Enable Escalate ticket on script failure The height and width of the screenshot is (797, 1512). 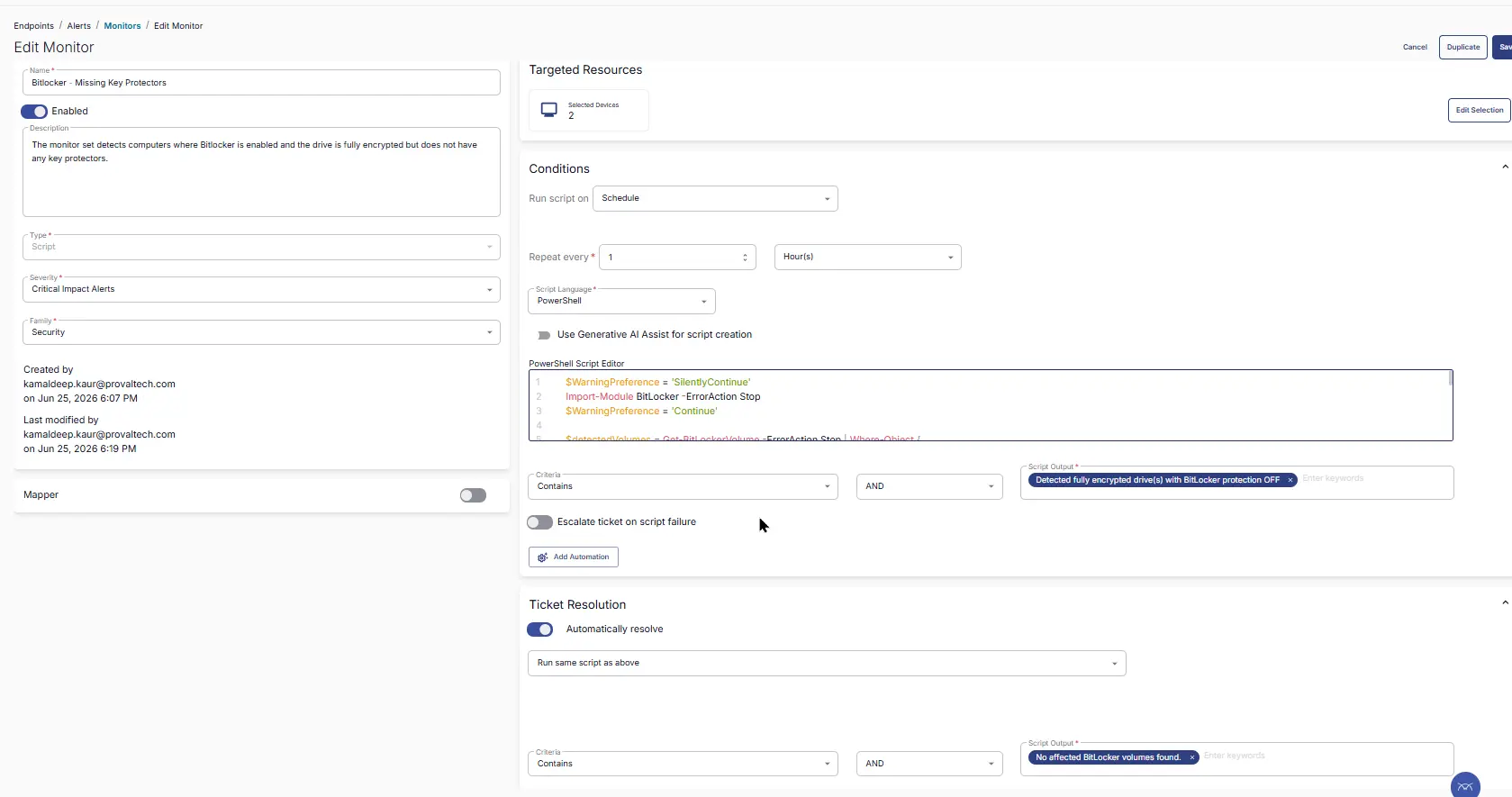[x=539, y=522]
